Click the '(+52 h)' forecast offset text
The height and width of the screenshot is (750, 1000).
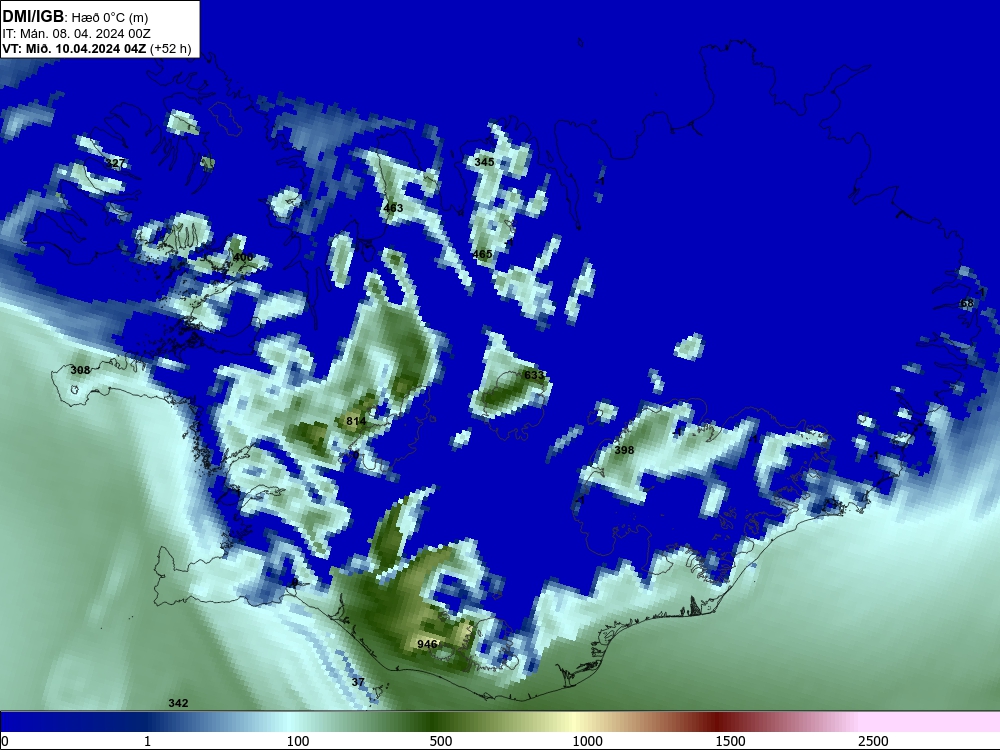(171, 49)
